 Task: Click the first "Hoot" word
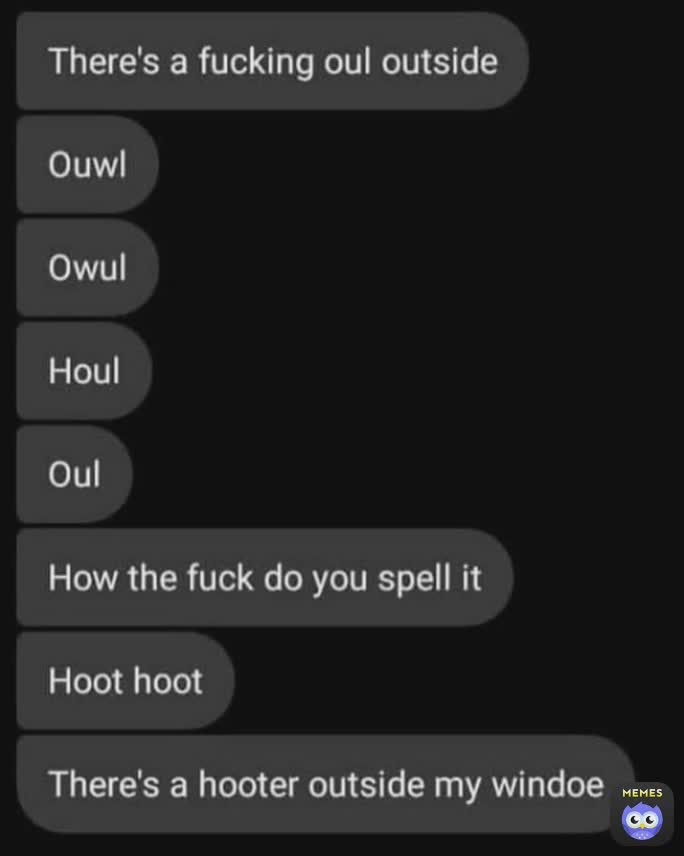[86, 681]
